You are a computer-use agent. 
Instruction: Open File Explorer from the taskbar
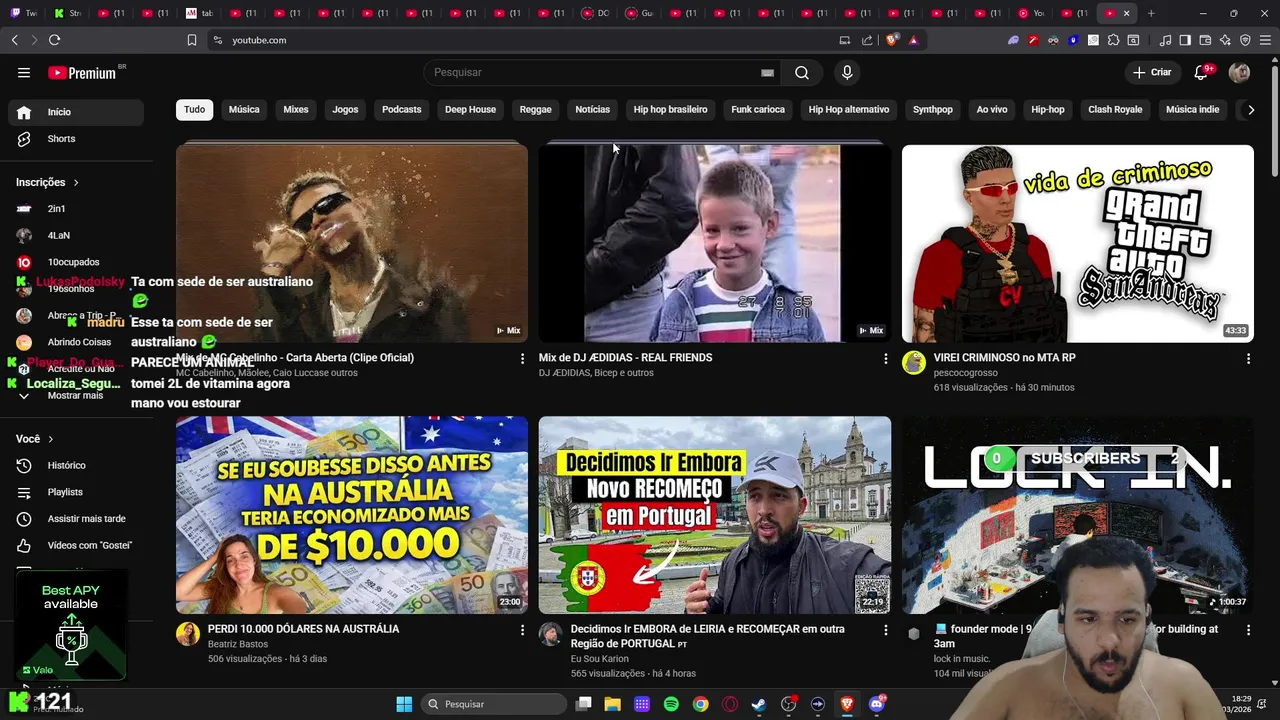click(x=612, y=704)
